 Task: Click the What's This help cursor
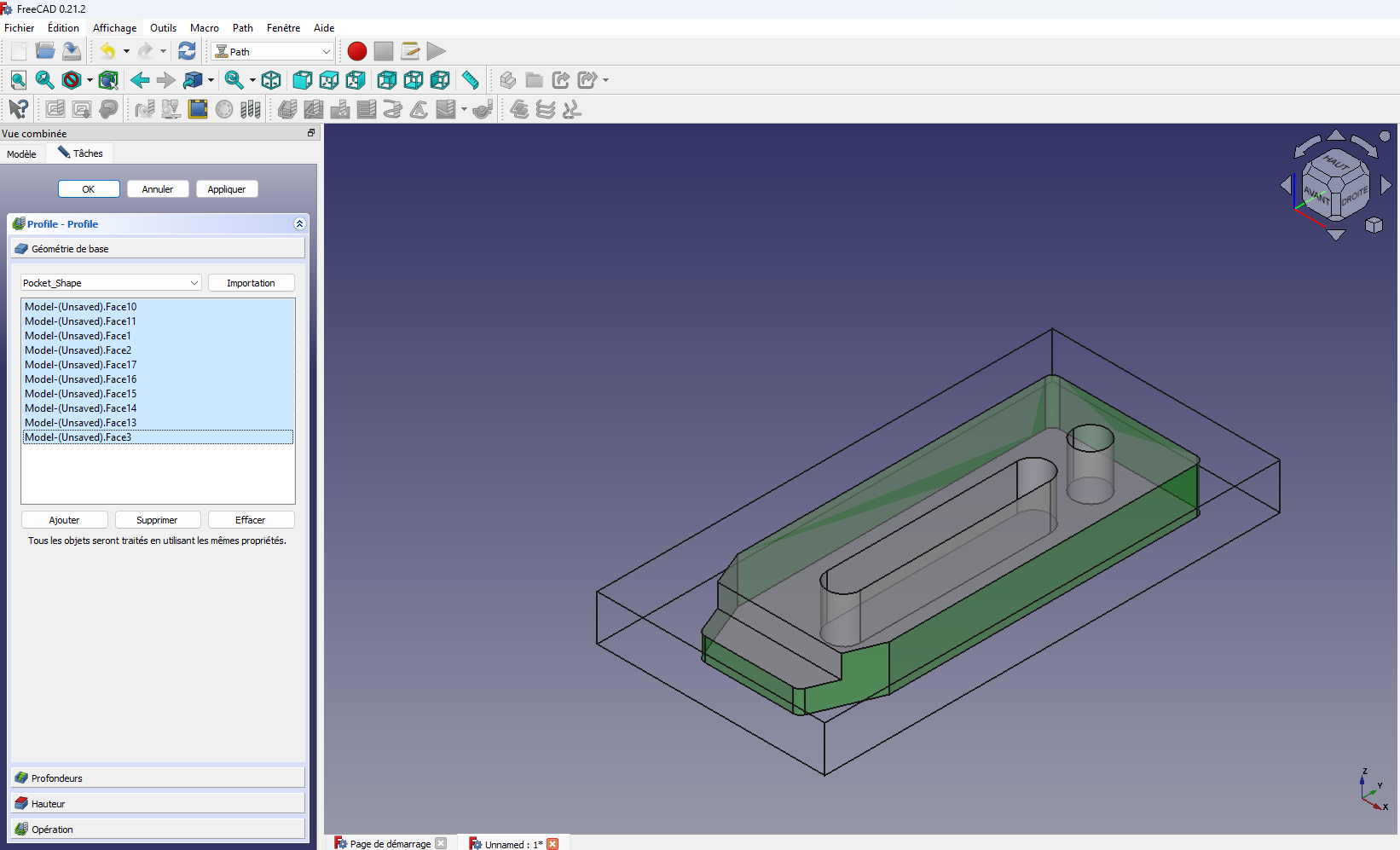click(19, 109)
